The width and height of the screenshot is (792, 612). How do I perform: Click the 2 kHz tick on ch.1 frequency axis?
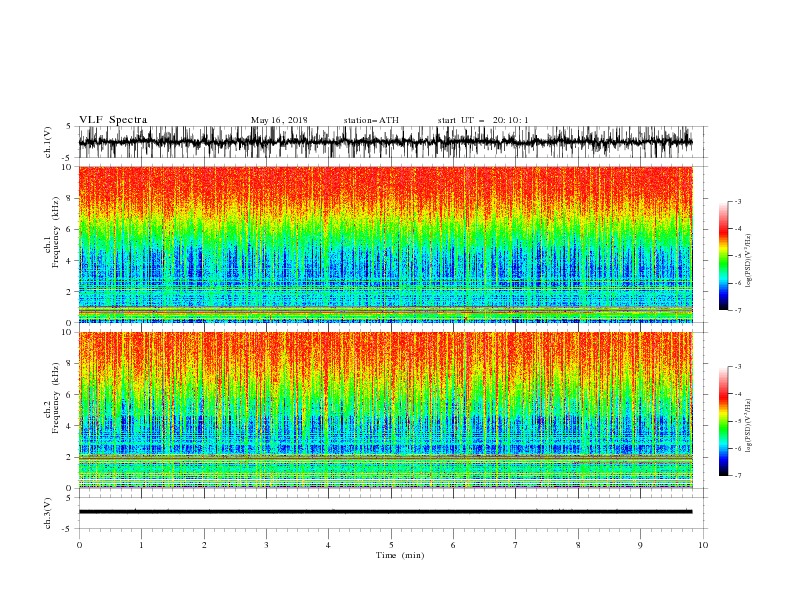[69, 291]
